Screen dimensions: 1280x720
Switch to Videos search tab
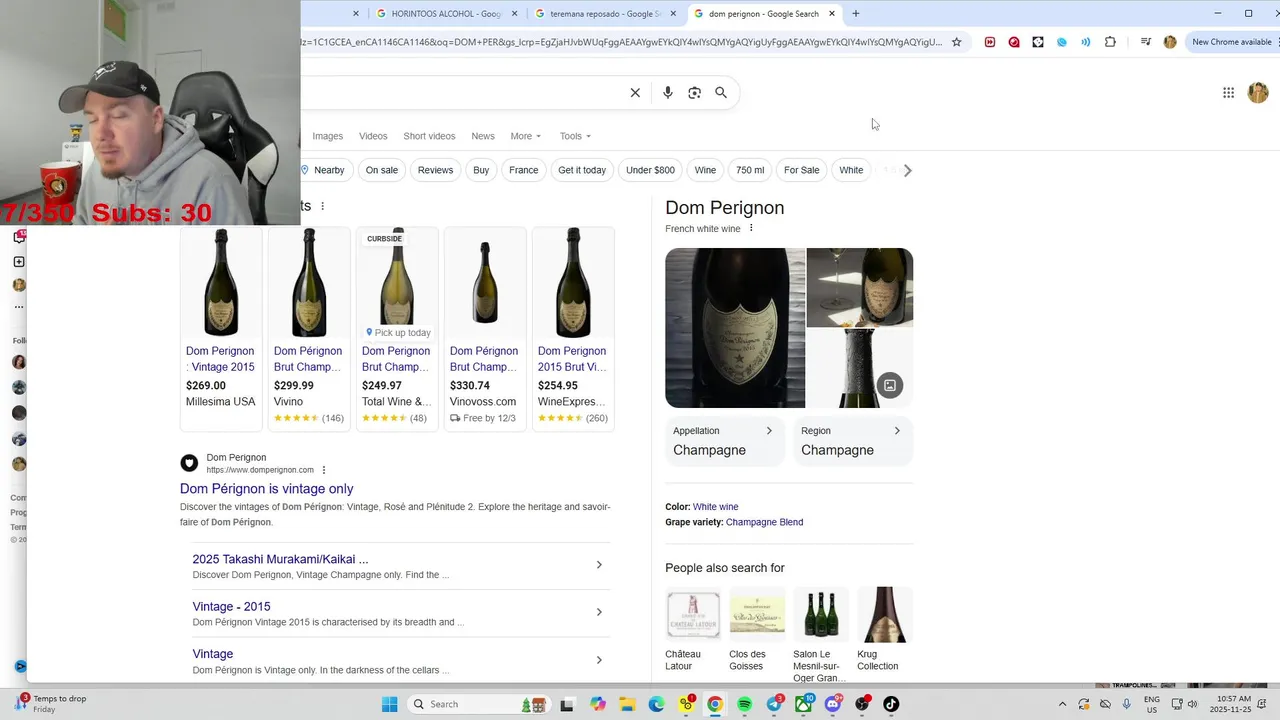pos(373,136)
